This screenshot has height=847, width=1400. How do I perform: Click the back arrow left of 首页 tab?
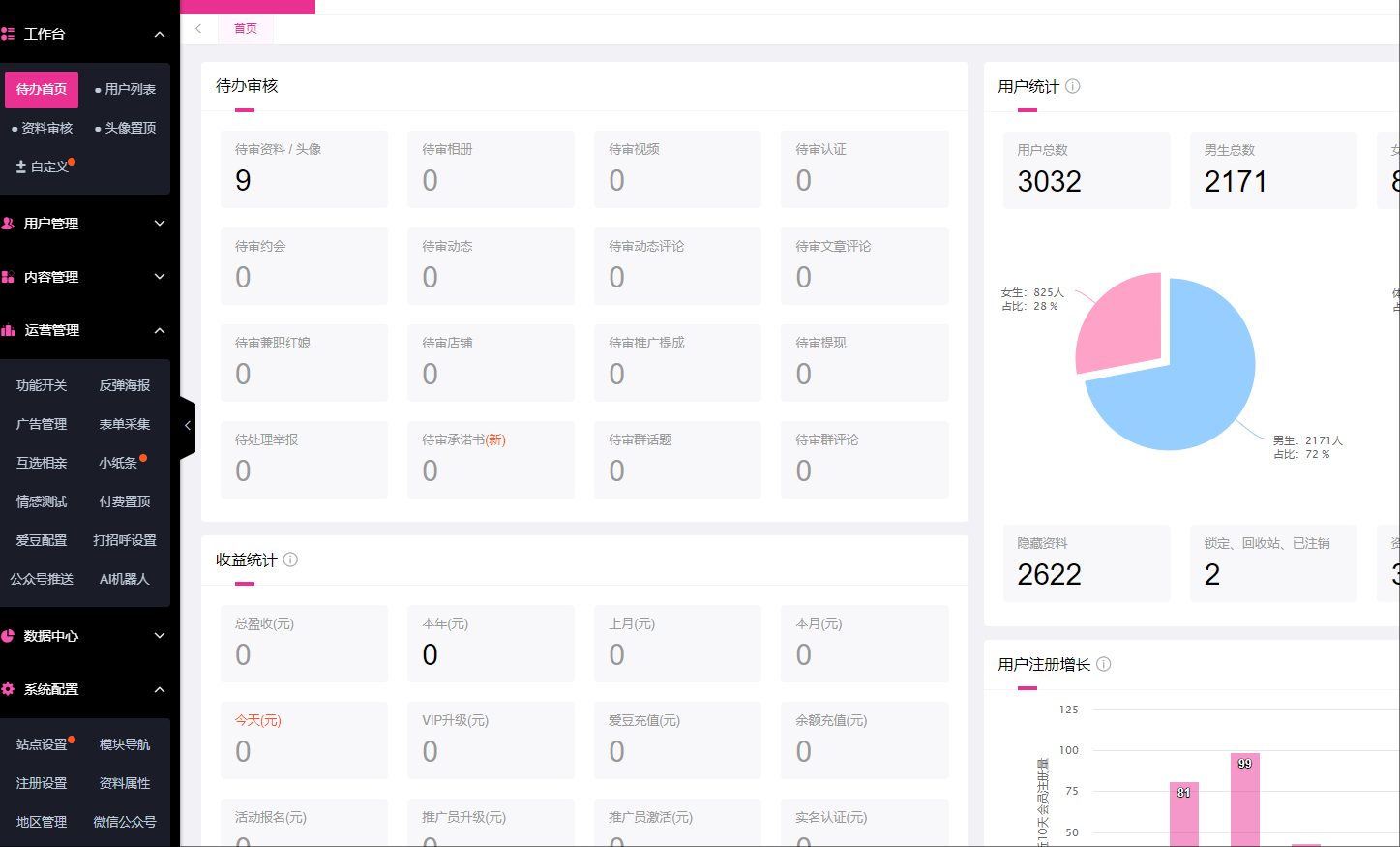click(x=198, y=28)
